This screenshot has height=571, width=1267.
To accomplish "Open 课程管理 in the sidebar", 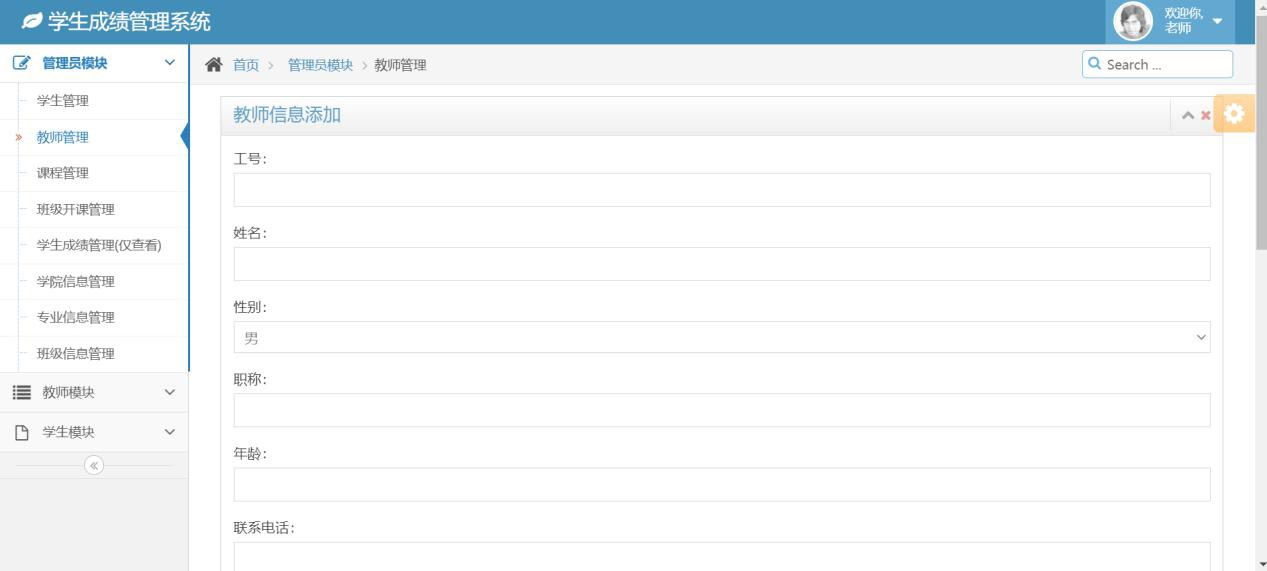I will pyautogui.click(x=63, y=173).
